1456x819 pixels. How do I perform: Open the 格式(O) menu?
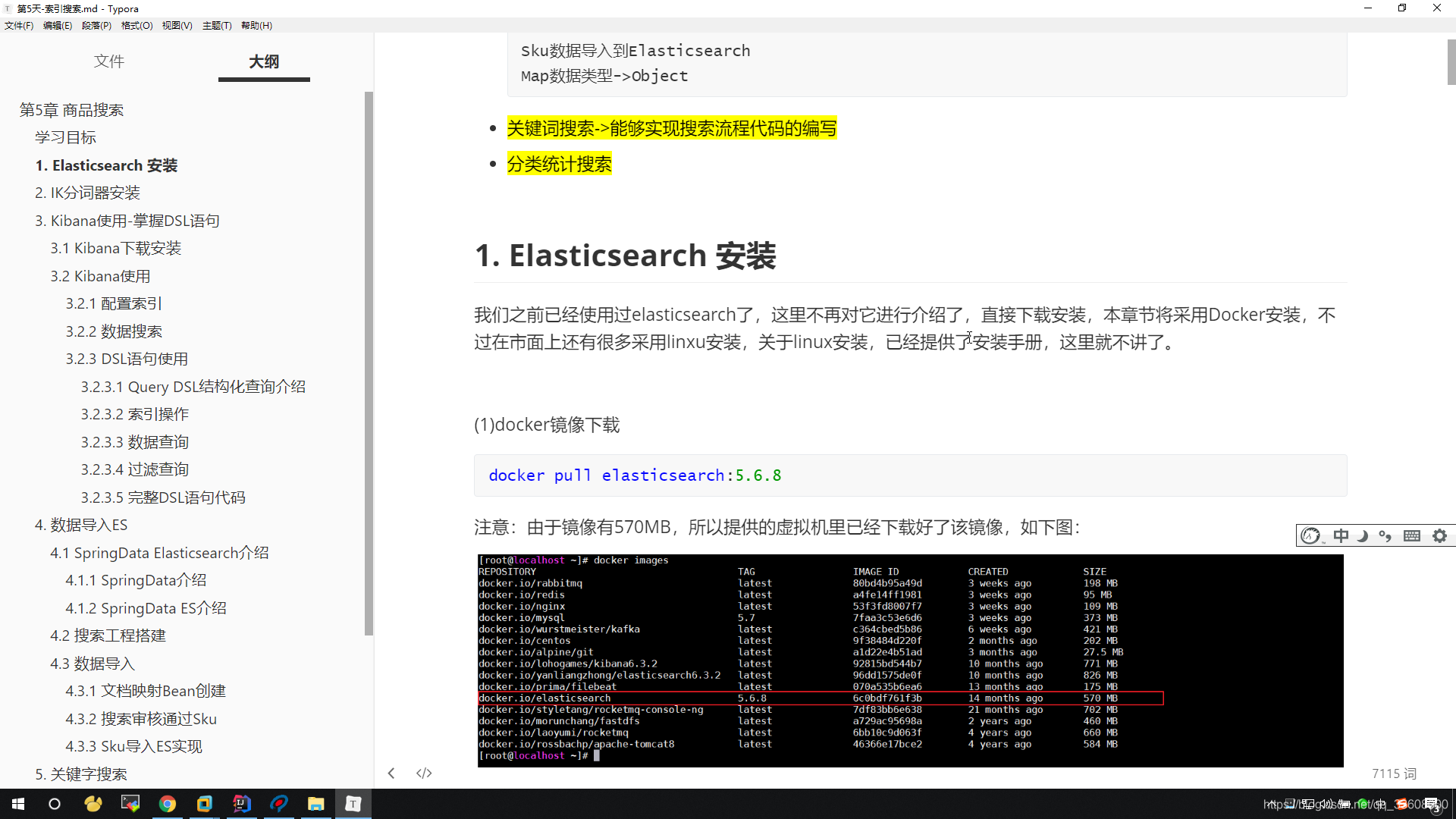coord(136,25)
